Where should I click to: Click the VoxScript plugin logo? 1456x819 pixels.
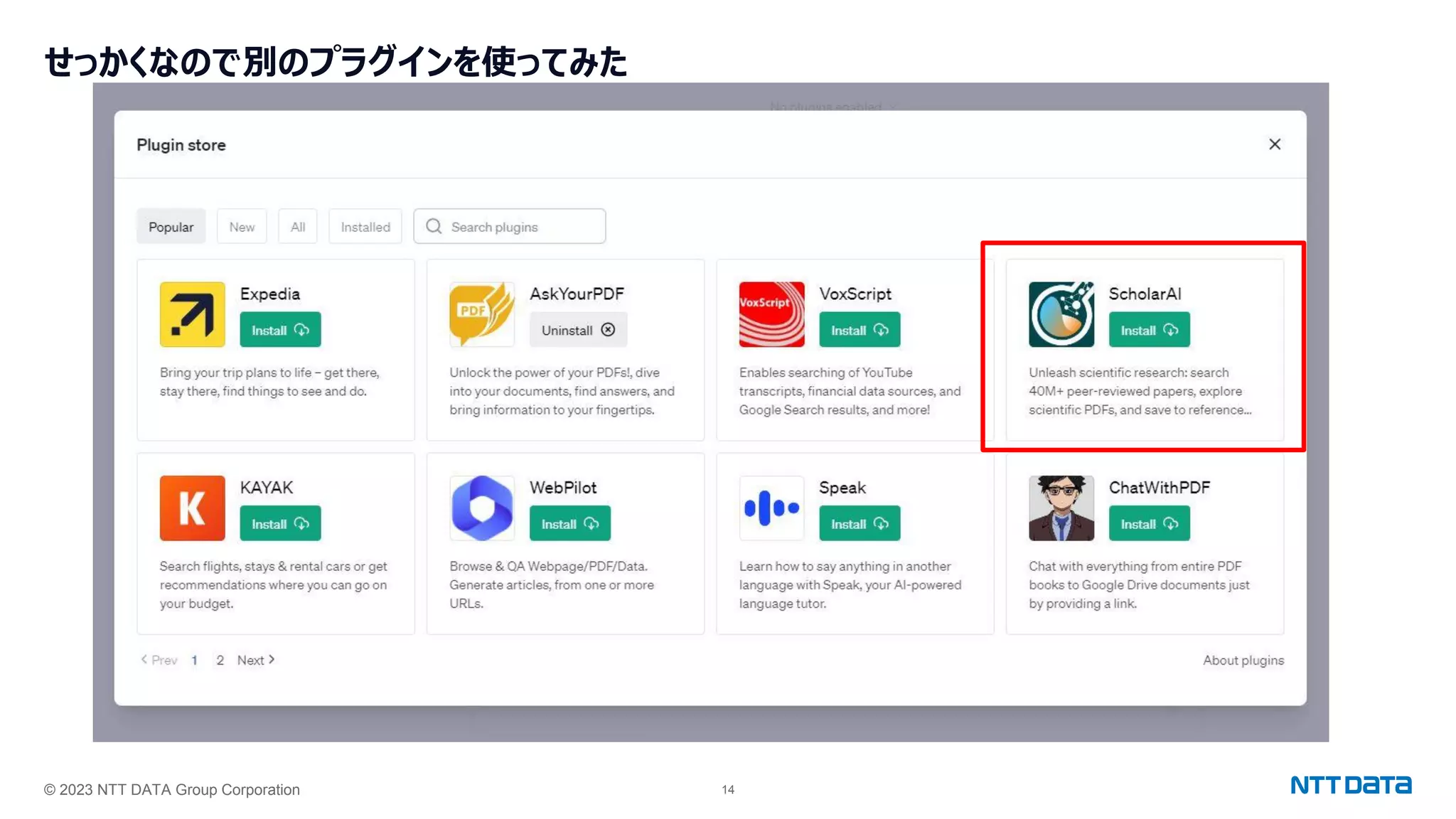point(771,314)
